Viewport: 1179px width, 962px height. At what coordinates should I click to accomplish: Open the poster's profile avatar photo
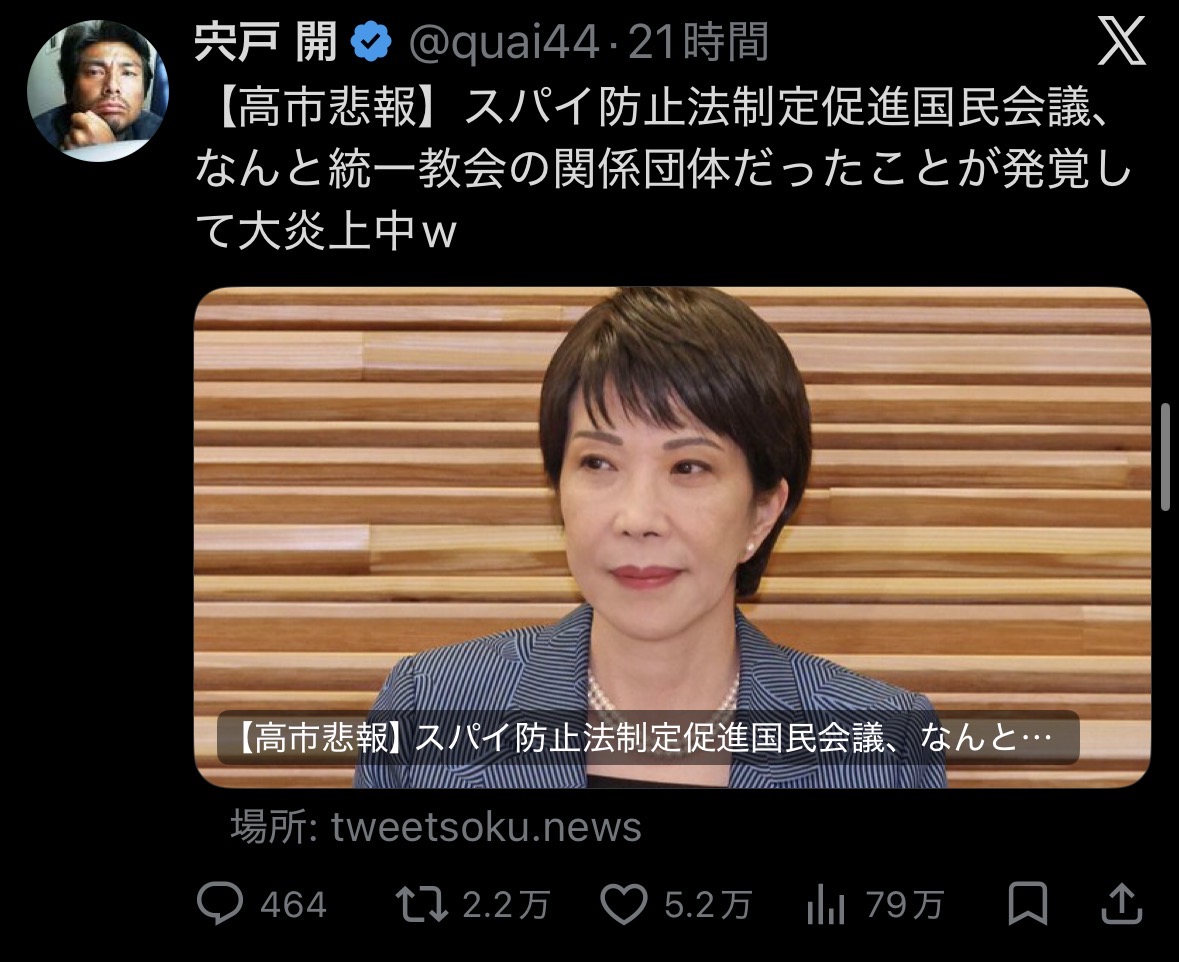tap(98, 90)
